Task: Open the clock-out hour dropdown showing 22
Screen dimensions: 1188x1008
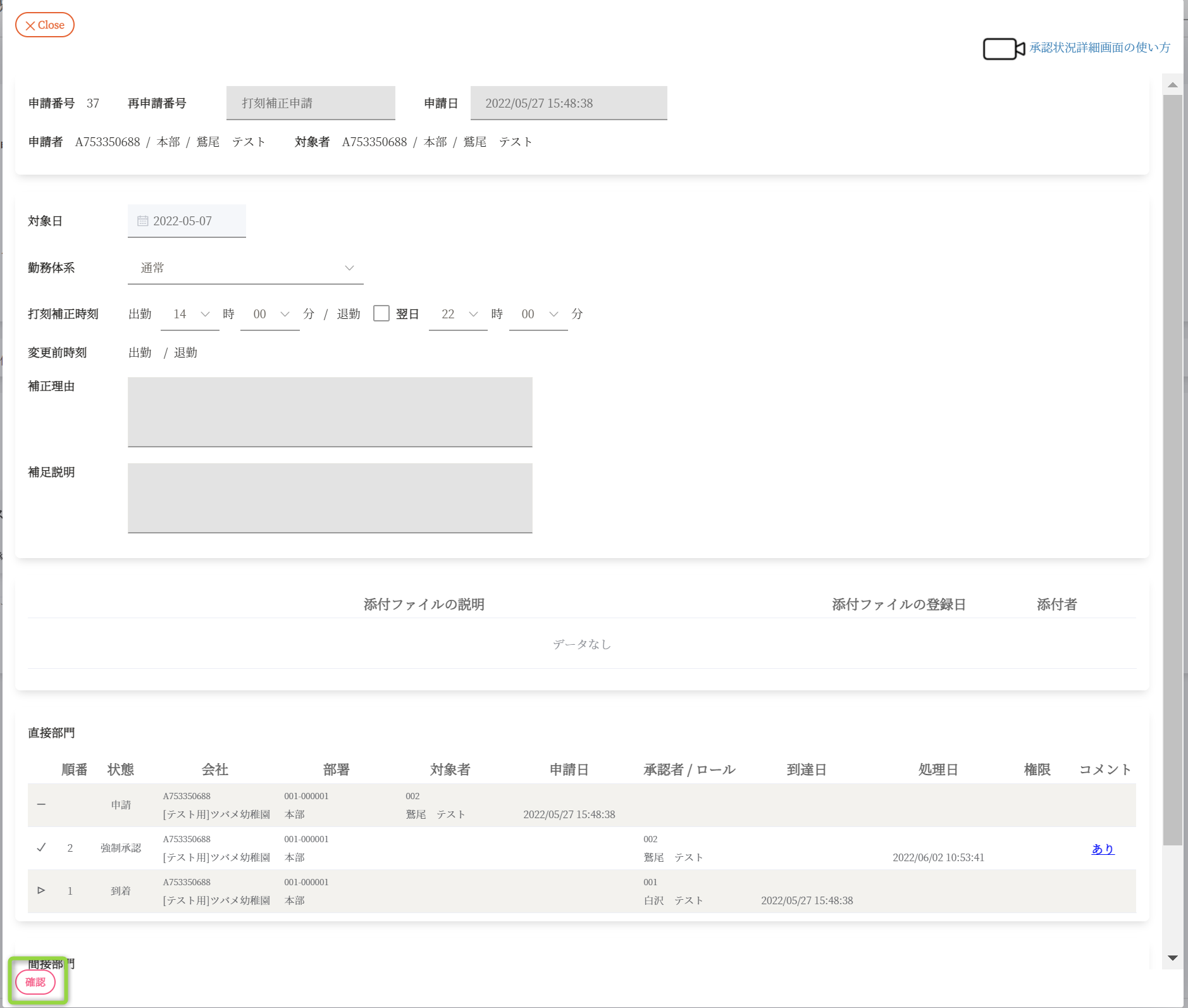Action: (x=458, y=314)
